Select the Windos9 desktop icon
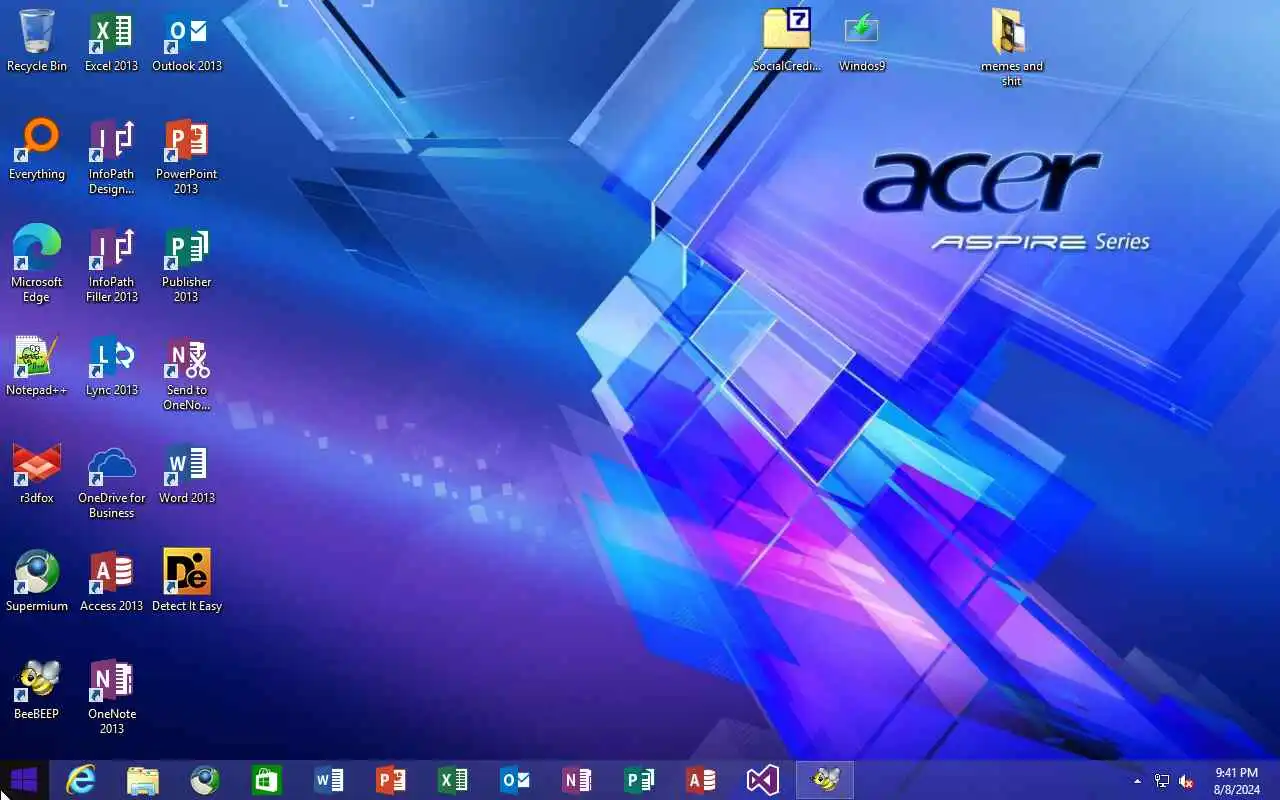Image resolution: width=1280 pixels, height=800 pixels. click(x=862, y=41)
